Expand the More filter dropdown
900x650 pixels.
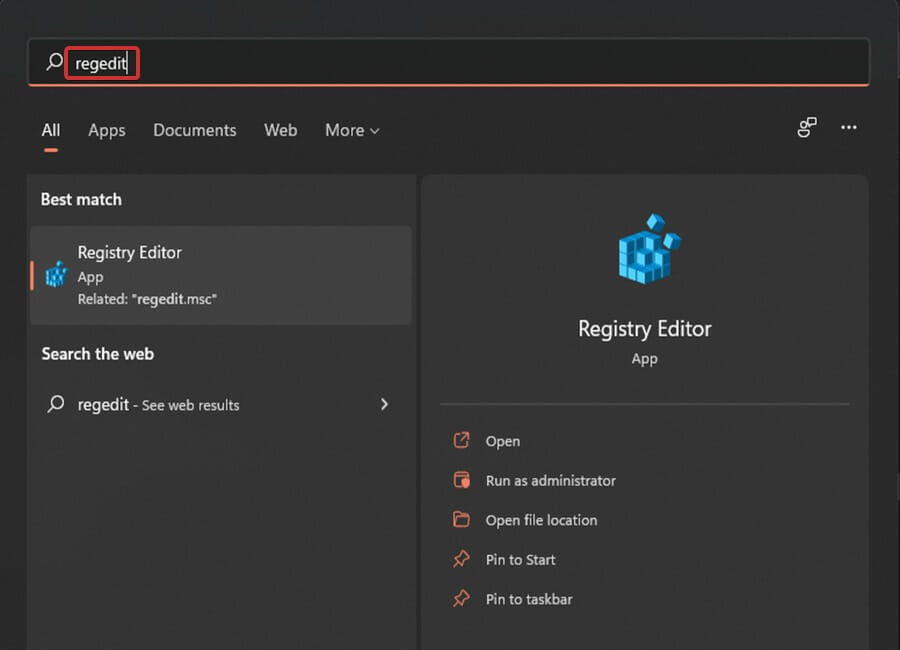click(352, 130)
